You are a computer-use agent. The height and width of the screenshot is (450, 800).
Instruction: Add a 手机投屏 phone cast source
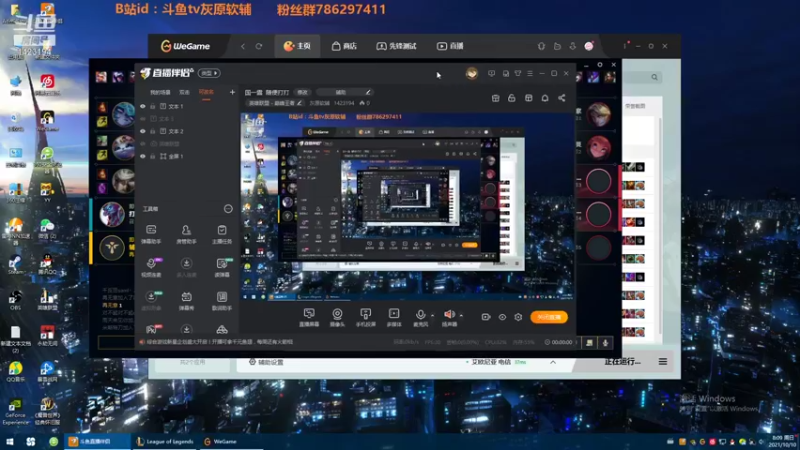[365, 317]
